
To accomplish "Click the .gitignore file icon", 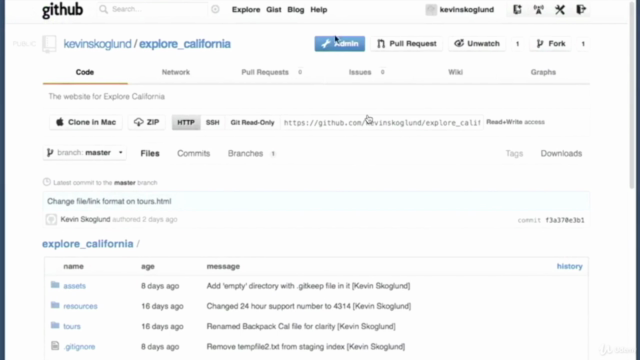I will (x=55, y=346).
